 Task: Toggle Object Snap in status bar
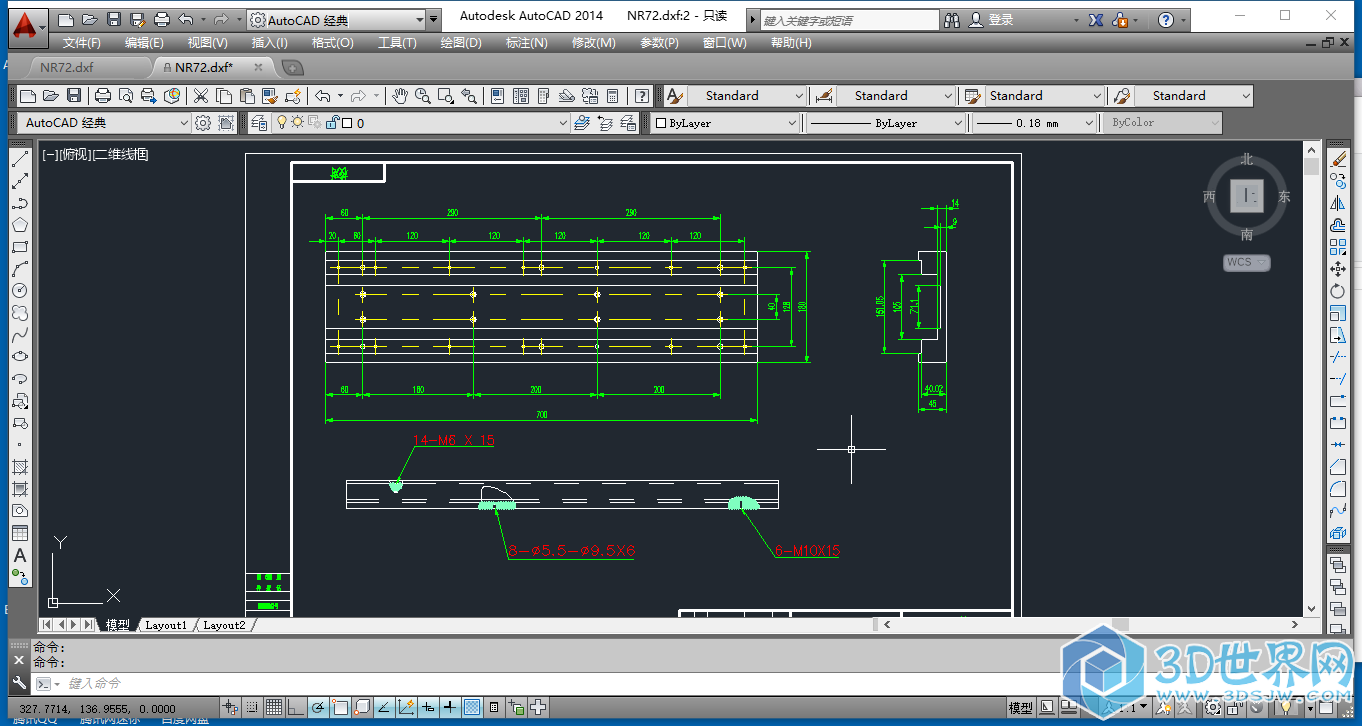click(339, 708)
